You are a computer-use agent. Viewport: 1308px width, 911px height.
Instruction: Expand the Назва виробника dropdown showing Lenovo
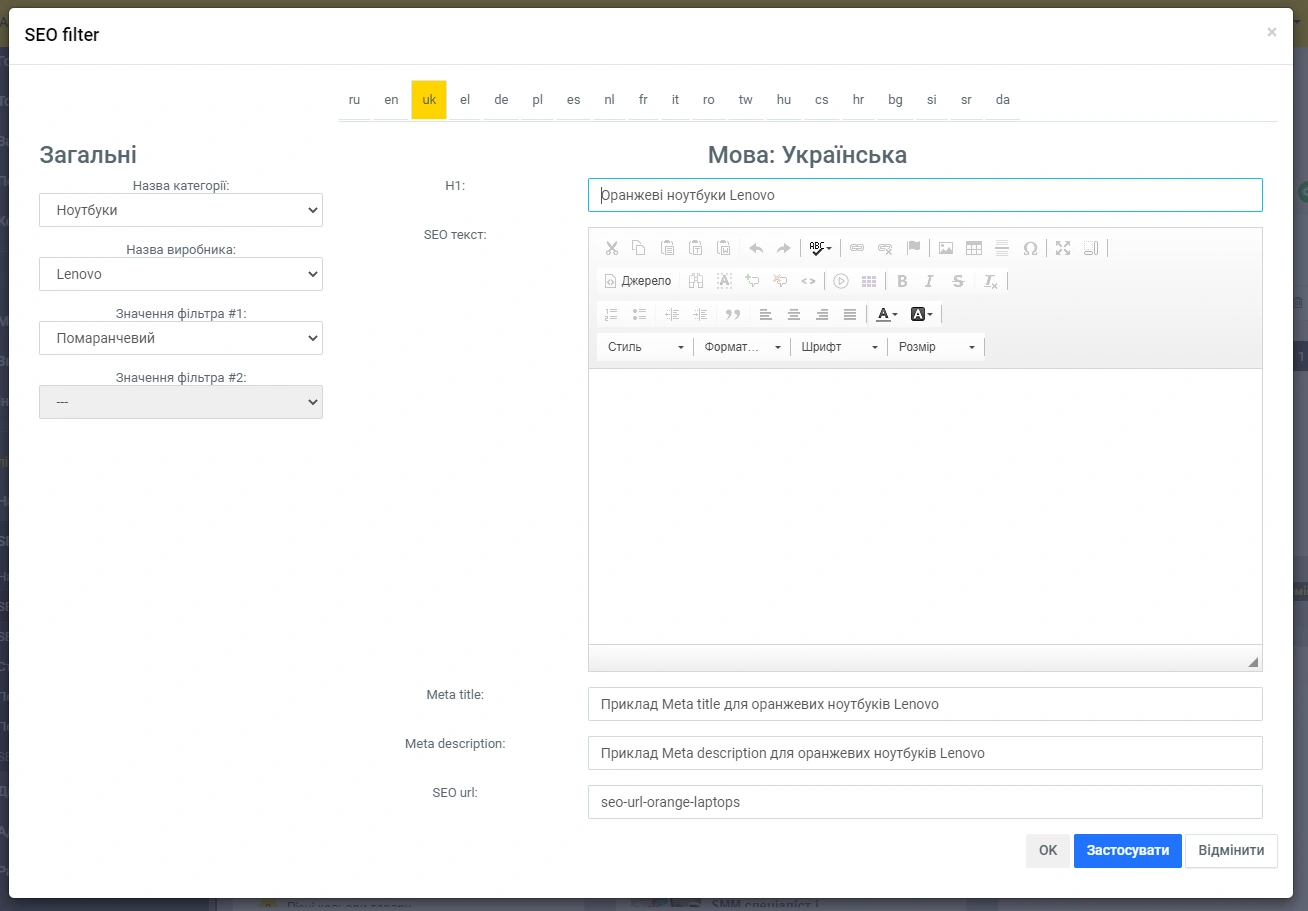click(181, 274)
